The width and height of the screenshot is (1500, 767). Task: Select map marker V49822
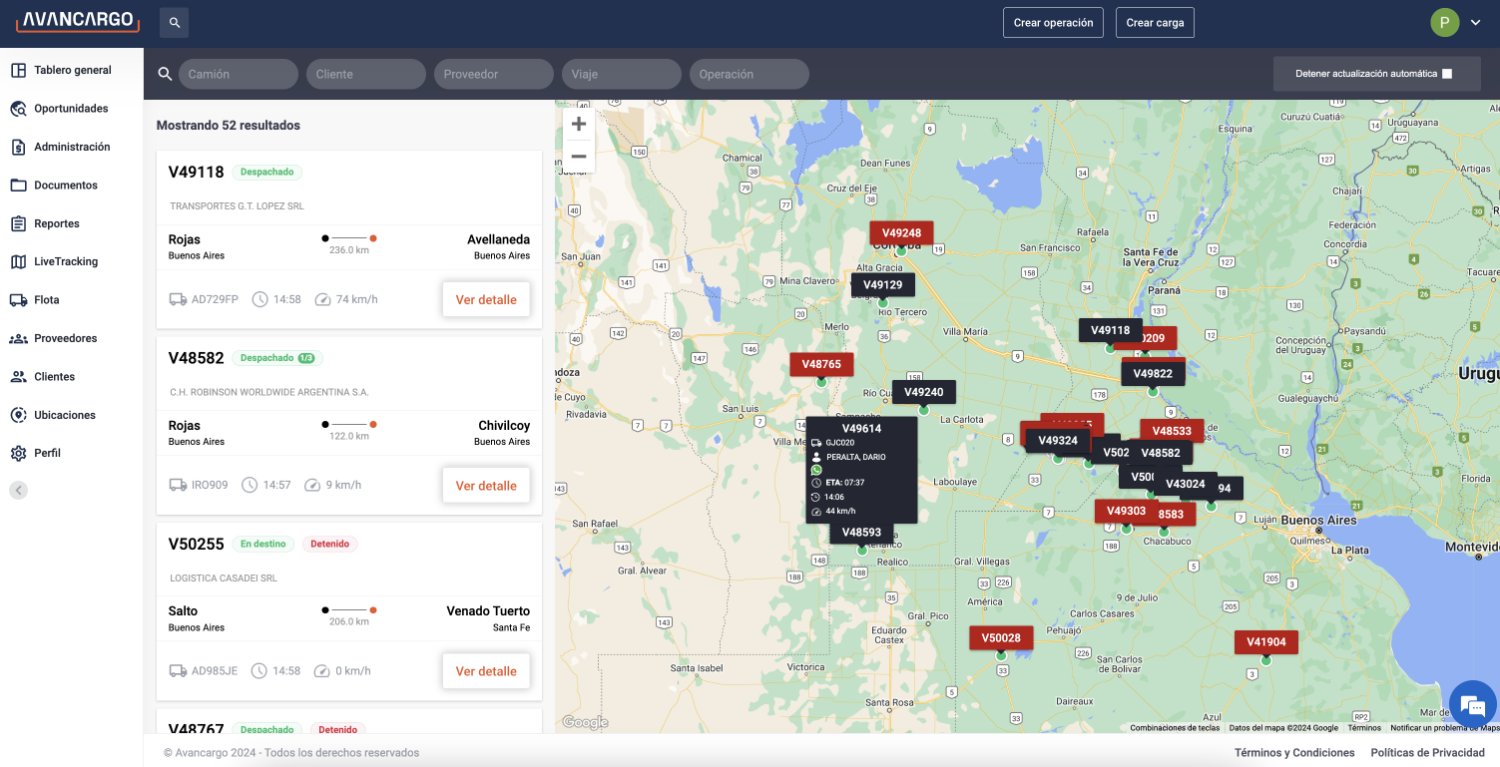tap(1153, 374)
